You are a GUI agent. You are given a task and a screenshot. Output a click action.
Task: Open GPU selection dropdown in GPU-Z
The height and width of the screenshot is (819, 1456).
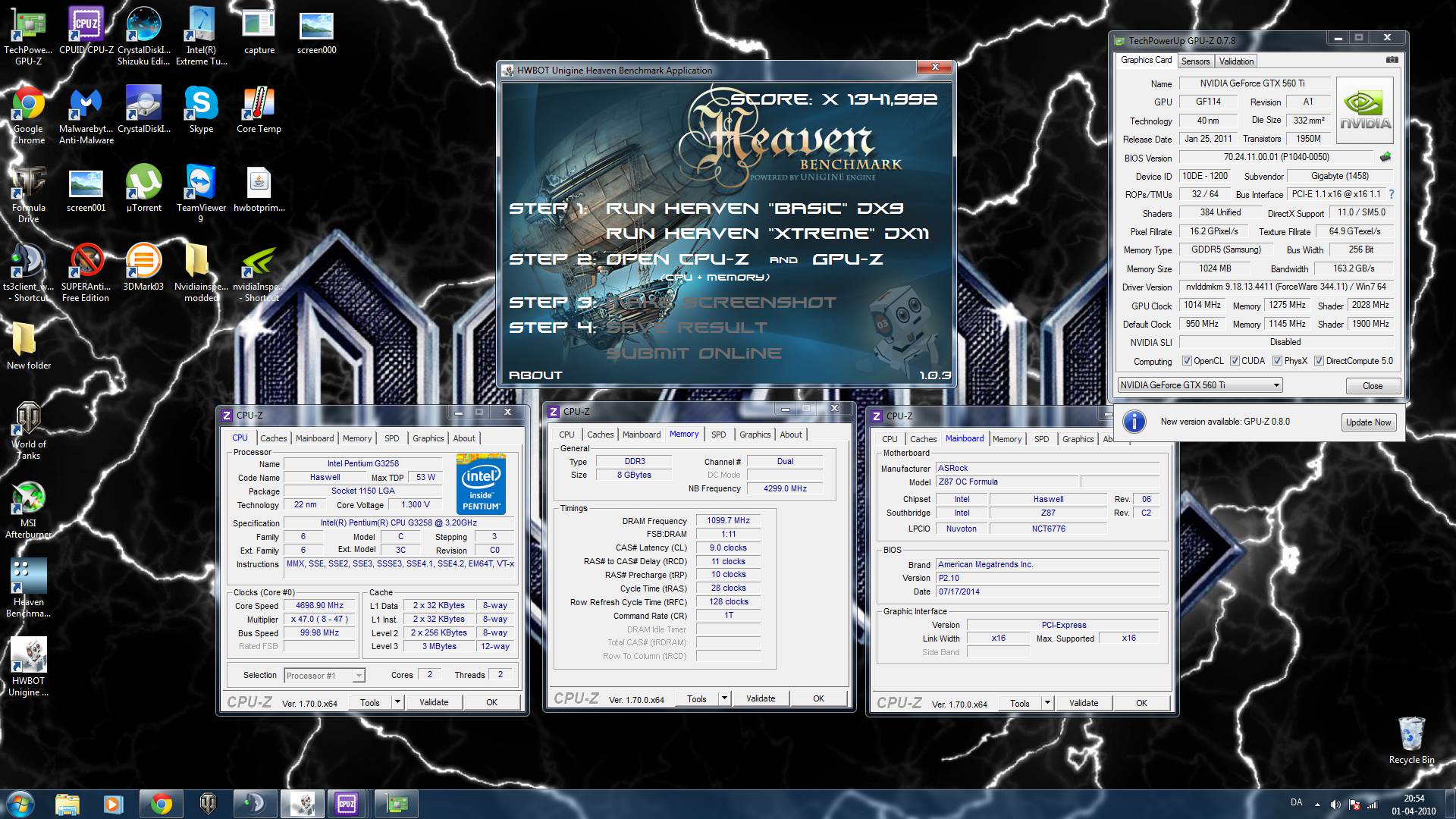[x=1200, y=385]
